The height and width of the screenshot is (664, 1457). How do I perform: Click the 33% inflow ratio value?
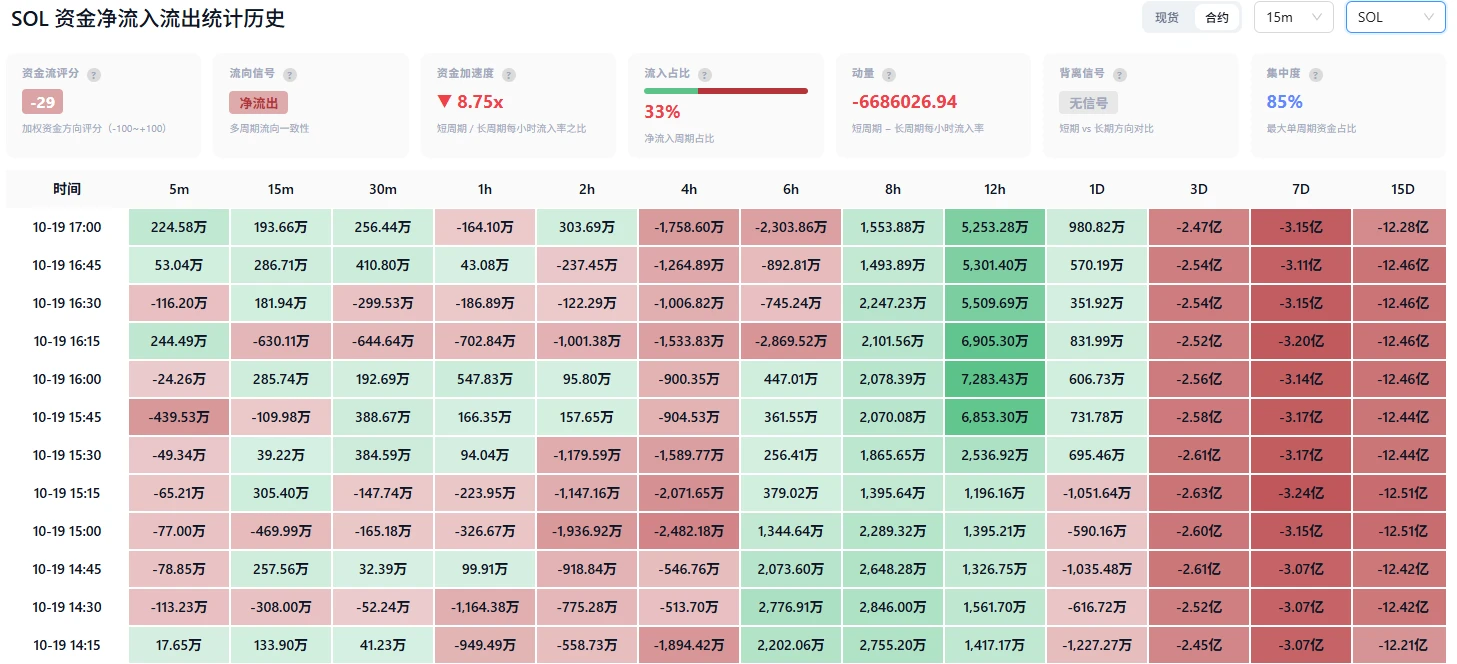tap(662, 112)
